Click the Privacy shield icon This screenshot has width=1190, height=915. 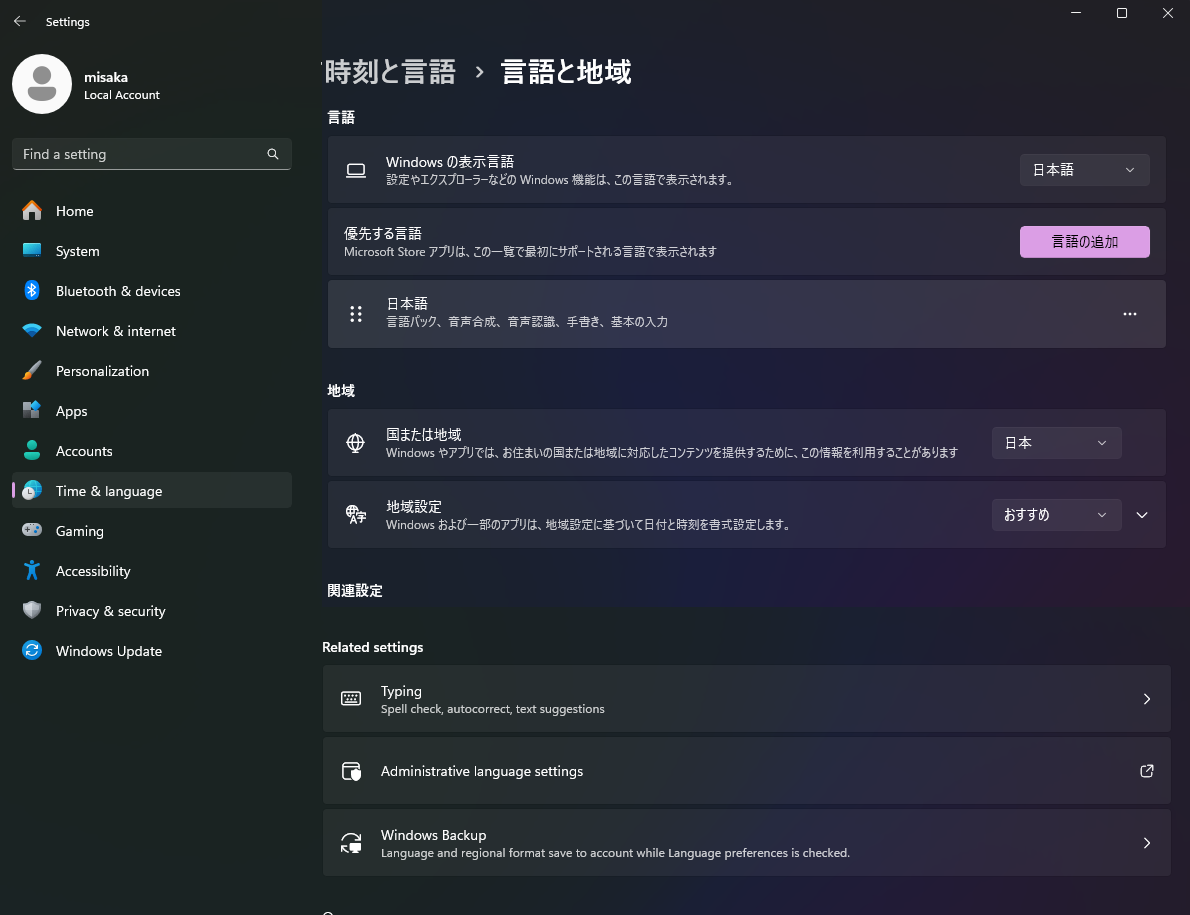32,611
